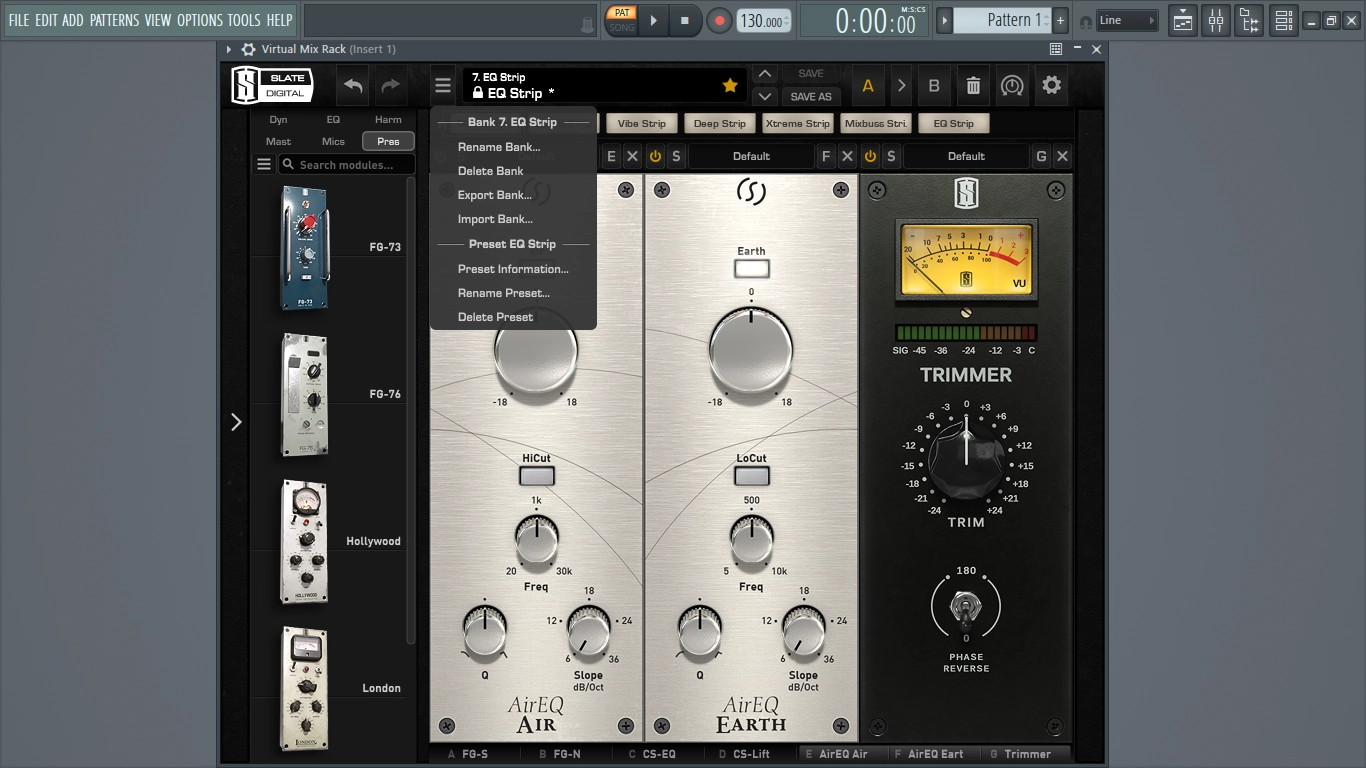Choose Delete Preset from menu
Image resolution: width=1366 pixels, height=768 pixels.
[496, 317]
